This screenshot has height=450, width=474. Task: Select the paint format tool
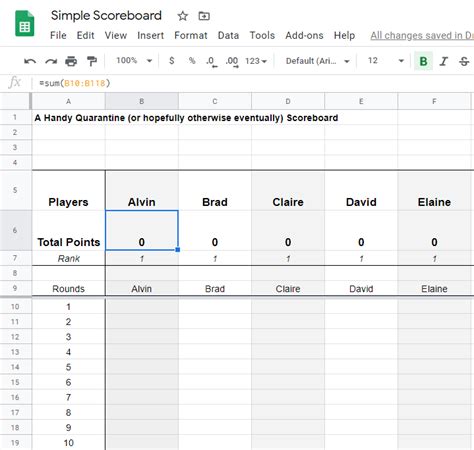[92, 61]
